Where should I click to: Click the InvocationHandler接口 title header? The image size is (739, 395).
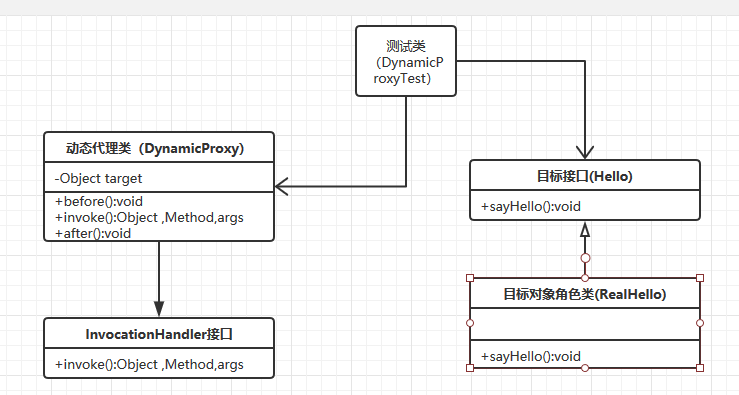(x=159, y=334)
